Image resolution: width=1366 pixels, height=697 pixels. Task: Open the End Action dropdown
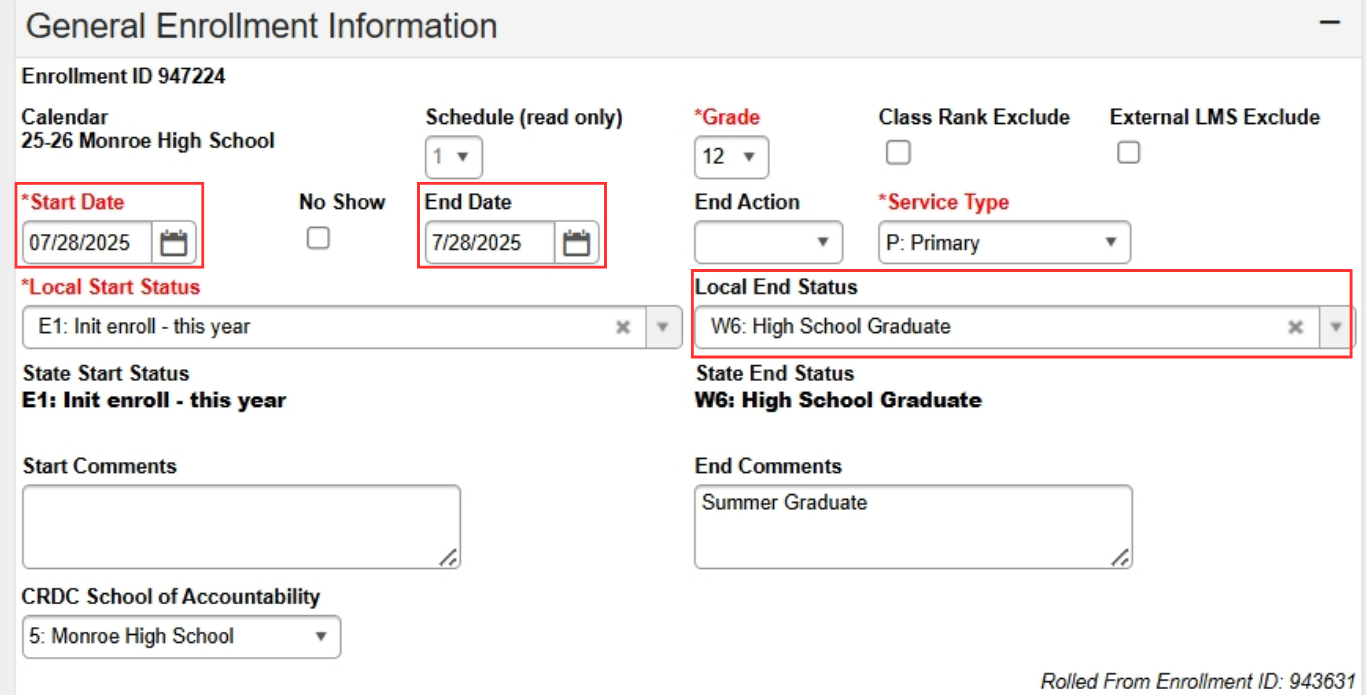point(768,242)
